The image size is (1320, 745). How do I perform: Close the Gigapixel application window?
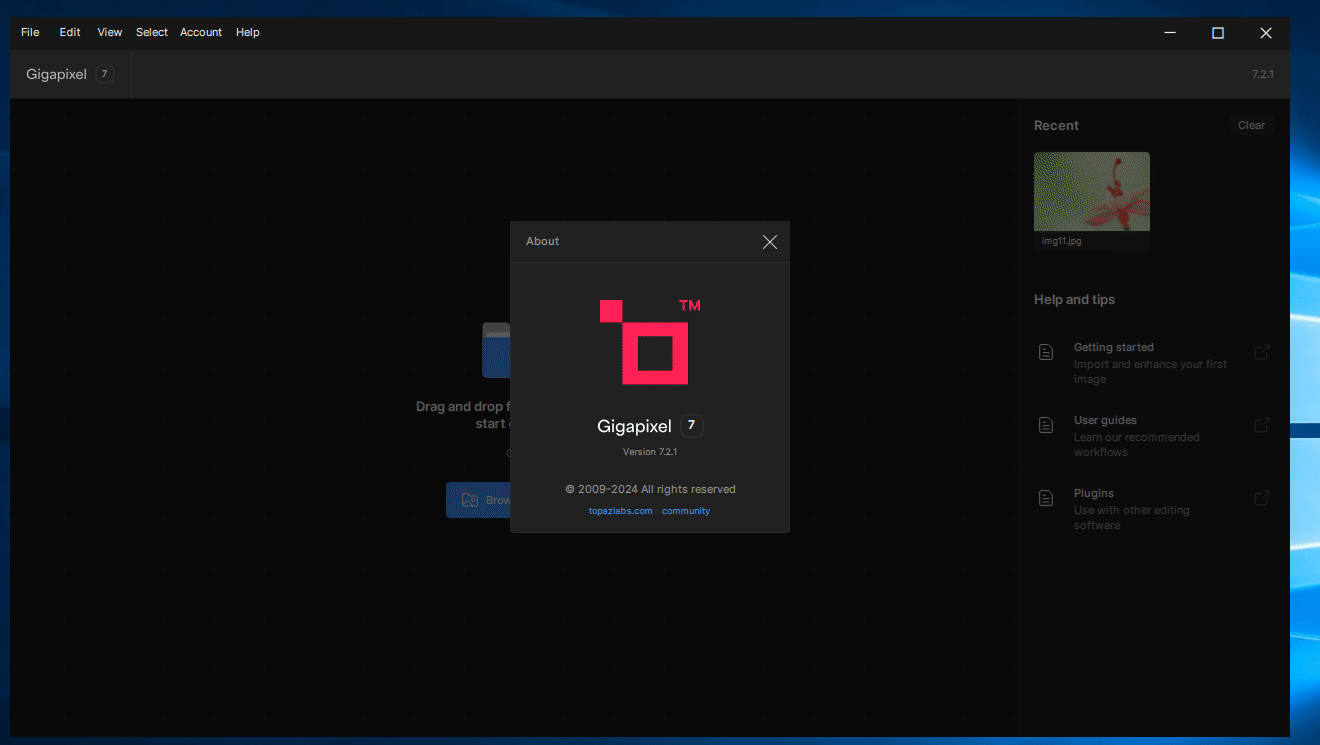click(x=1266, y=33)
